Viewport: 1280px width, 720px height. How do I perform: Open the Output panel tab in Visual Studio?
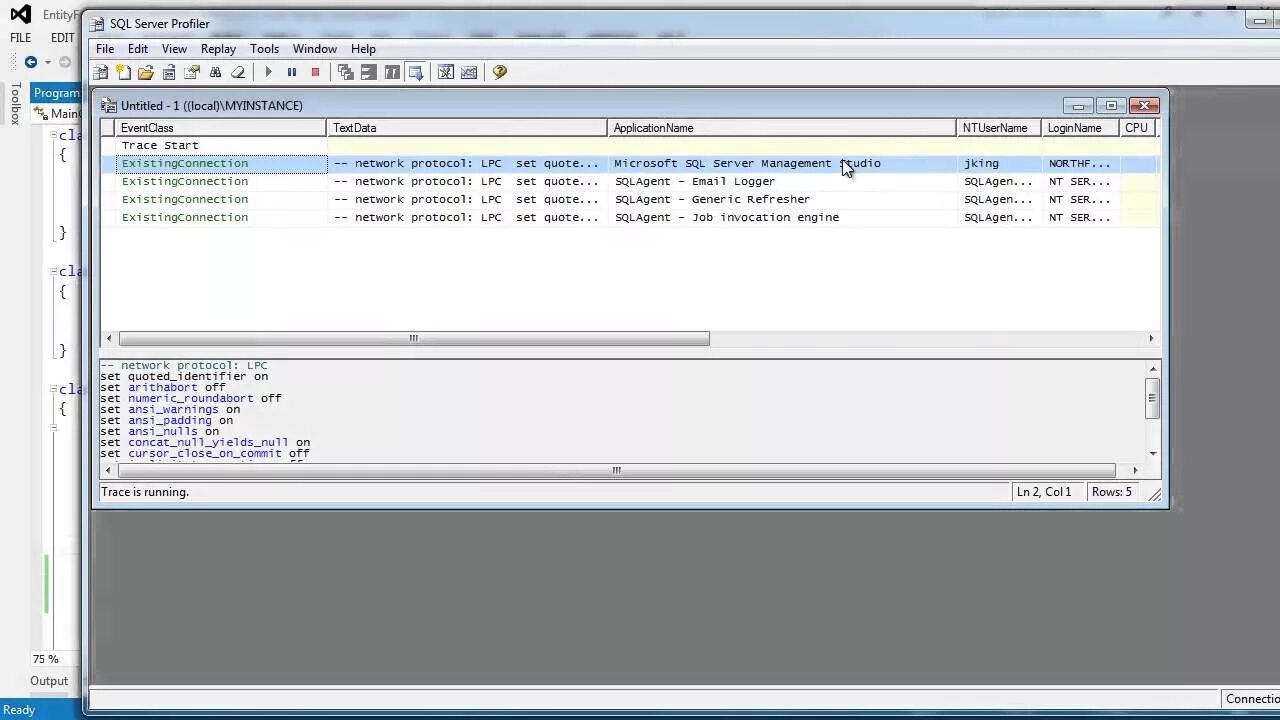49,681
